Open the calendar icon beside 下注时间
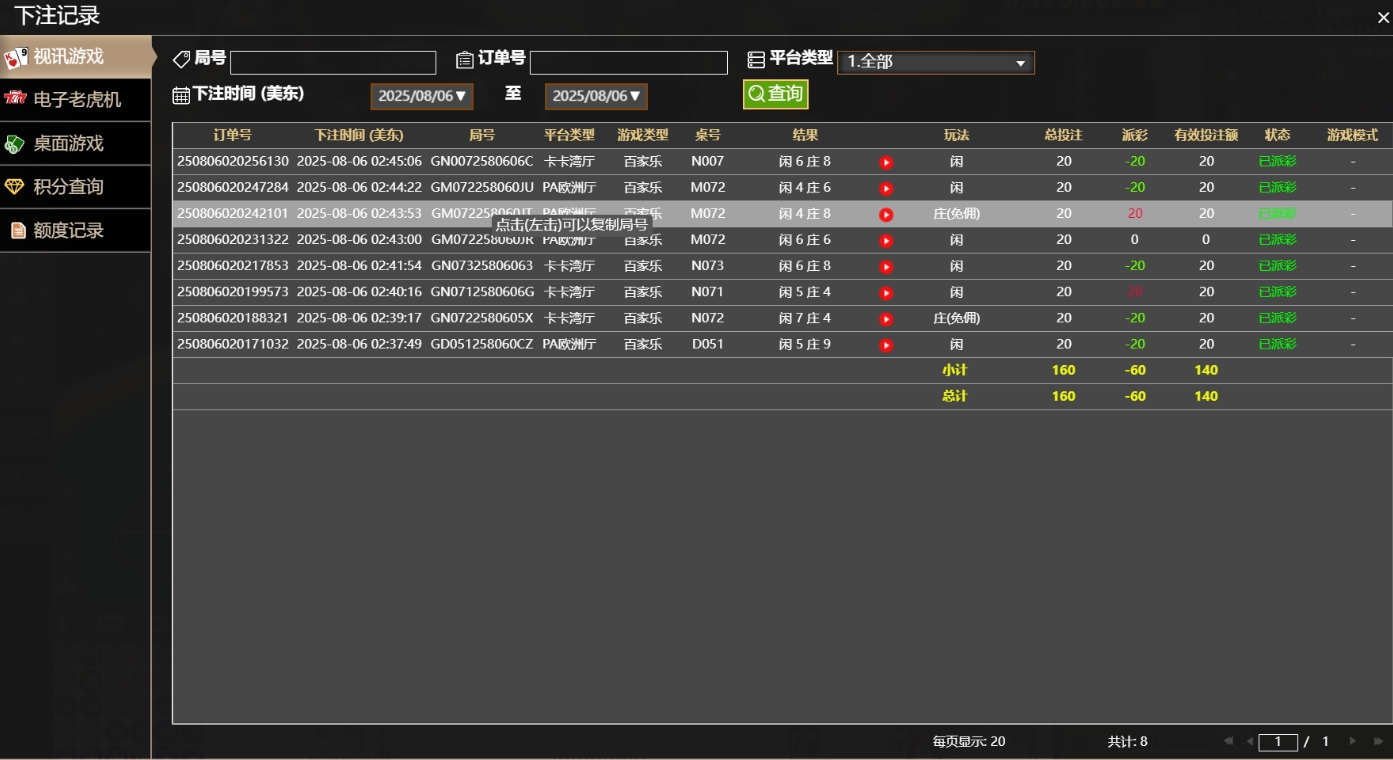The image size is (1393, 760). (x=181, y=95)
